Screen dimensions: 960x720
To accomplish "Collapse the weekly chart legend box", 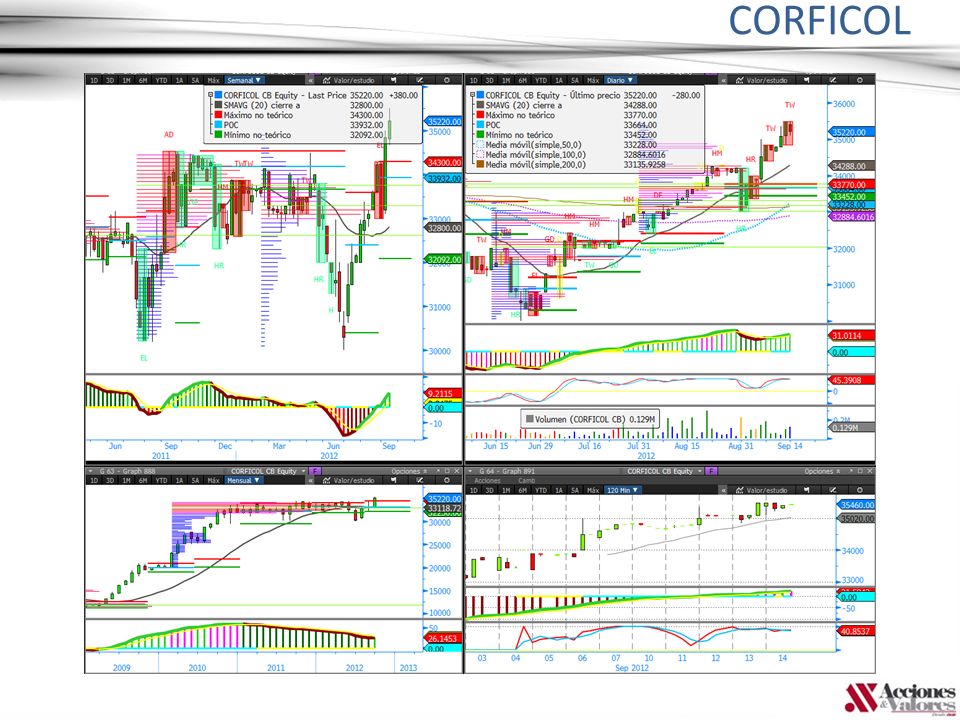I will coord(211,96).
